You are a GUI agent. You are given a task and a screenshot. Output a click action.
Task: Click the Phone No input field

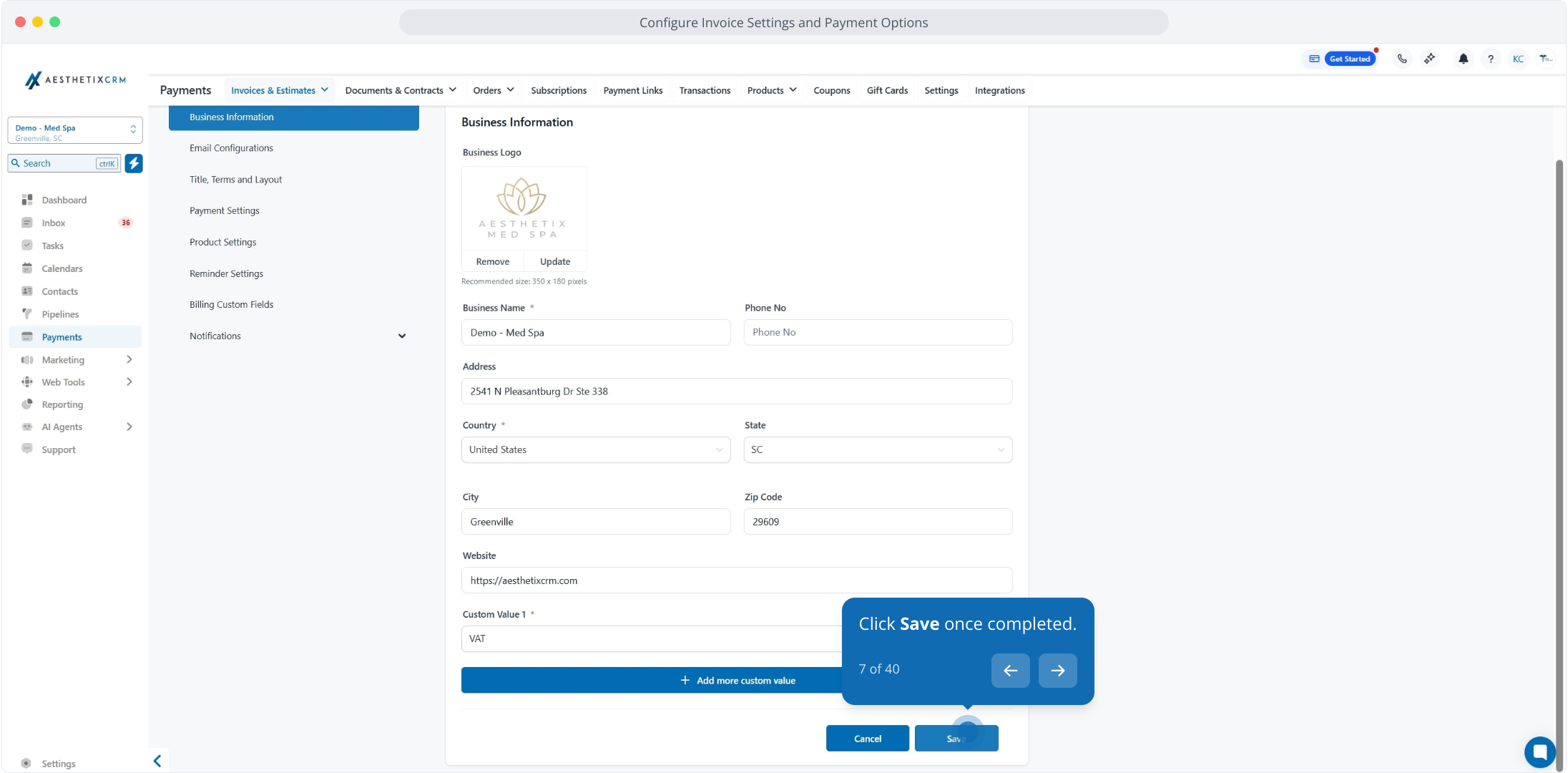(x=877, y=332)
